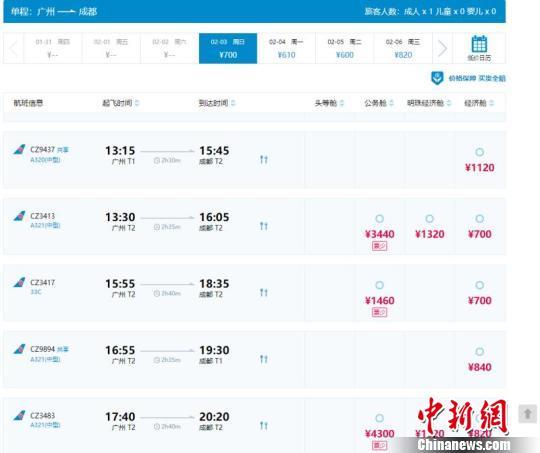The image size is (540, 453).
Task: Click the passenger count summary text
Action: coord(430,12)
